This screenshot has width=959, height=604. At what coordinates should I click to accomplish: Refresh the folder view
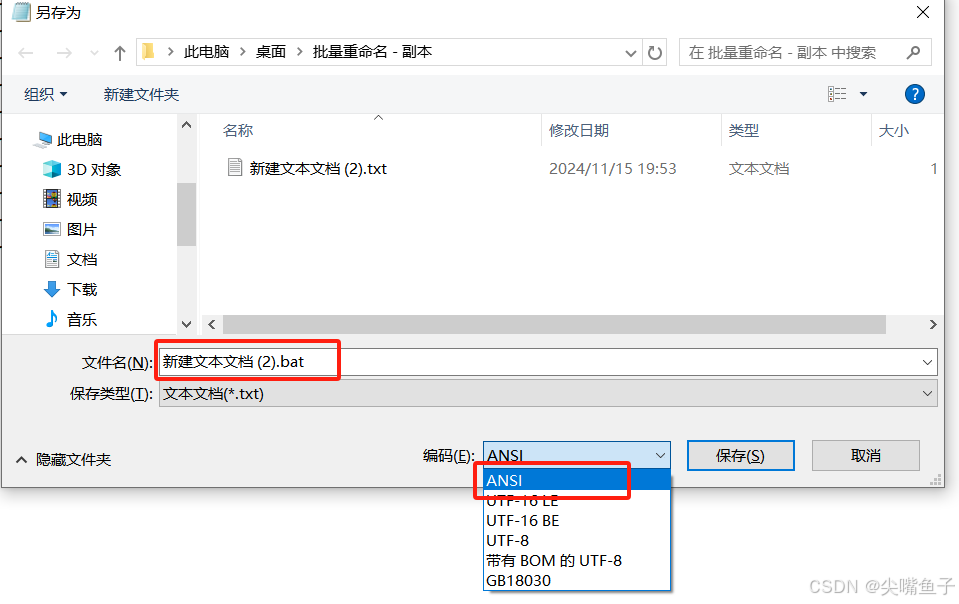pos(655,53)
